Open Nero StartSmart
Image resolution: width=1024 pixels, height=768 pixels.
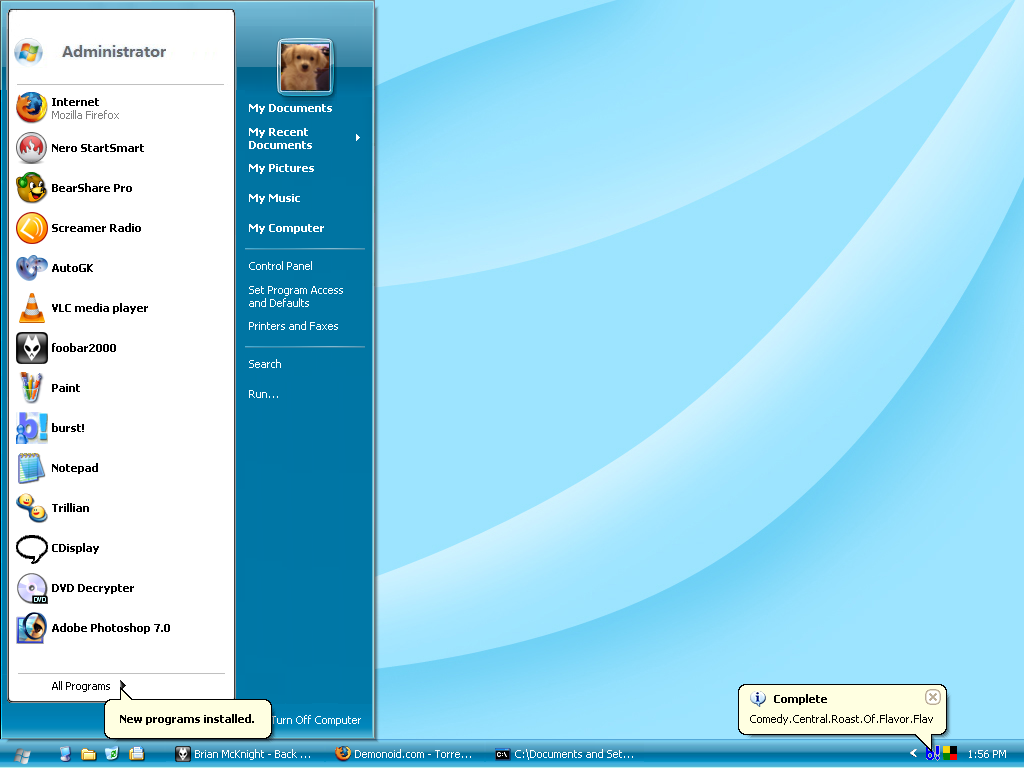pos(121,148)
